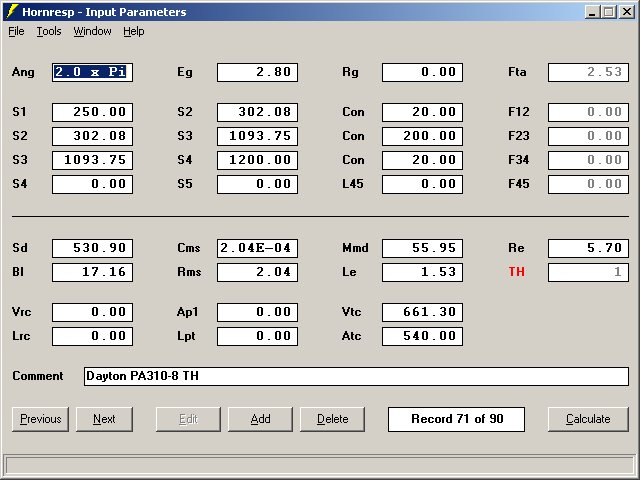640x480 pixels.
Task: Click the Comment label
Action: (x=38, y=376)
